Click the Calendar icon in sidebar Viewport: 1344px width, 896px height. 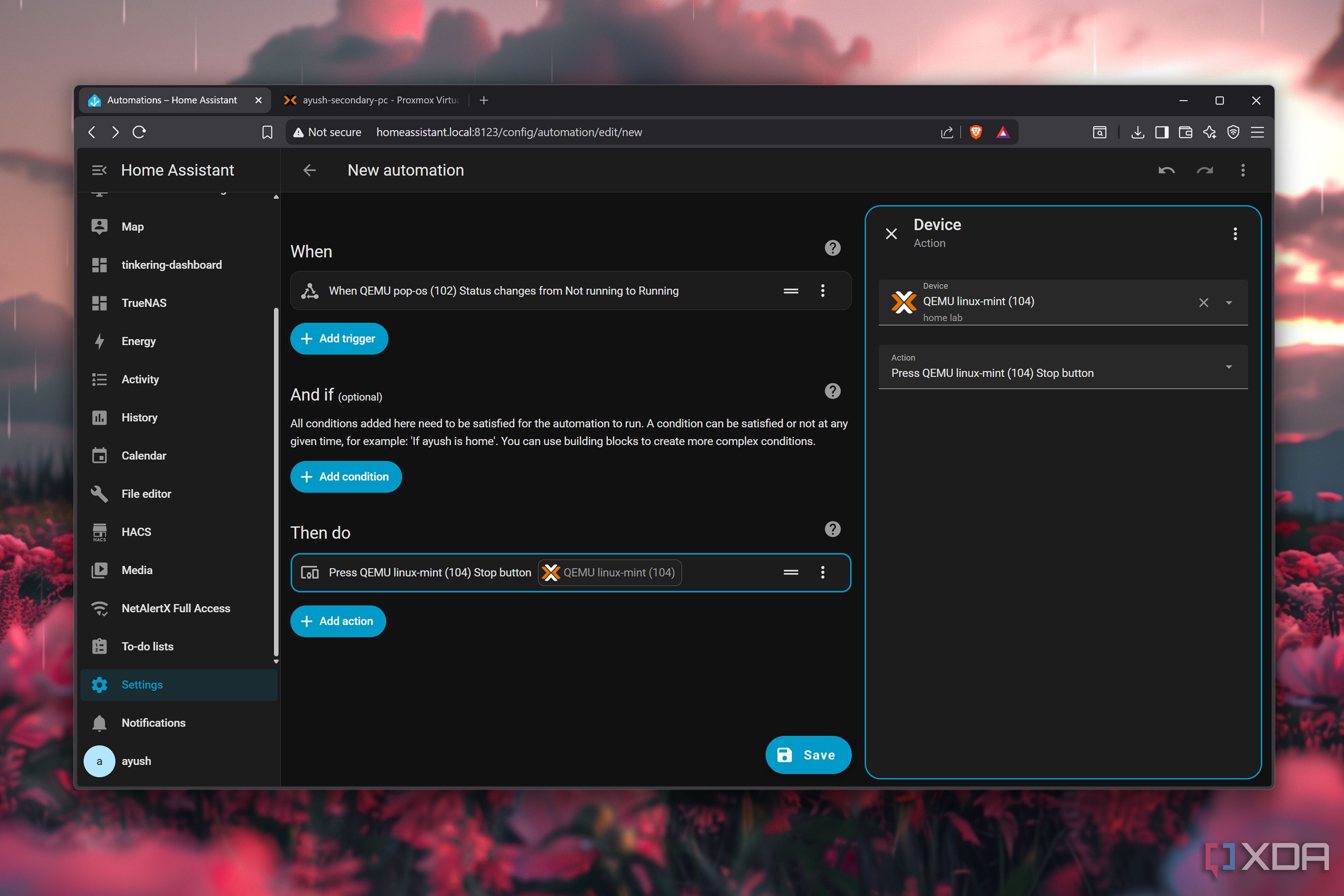point(99,455)
